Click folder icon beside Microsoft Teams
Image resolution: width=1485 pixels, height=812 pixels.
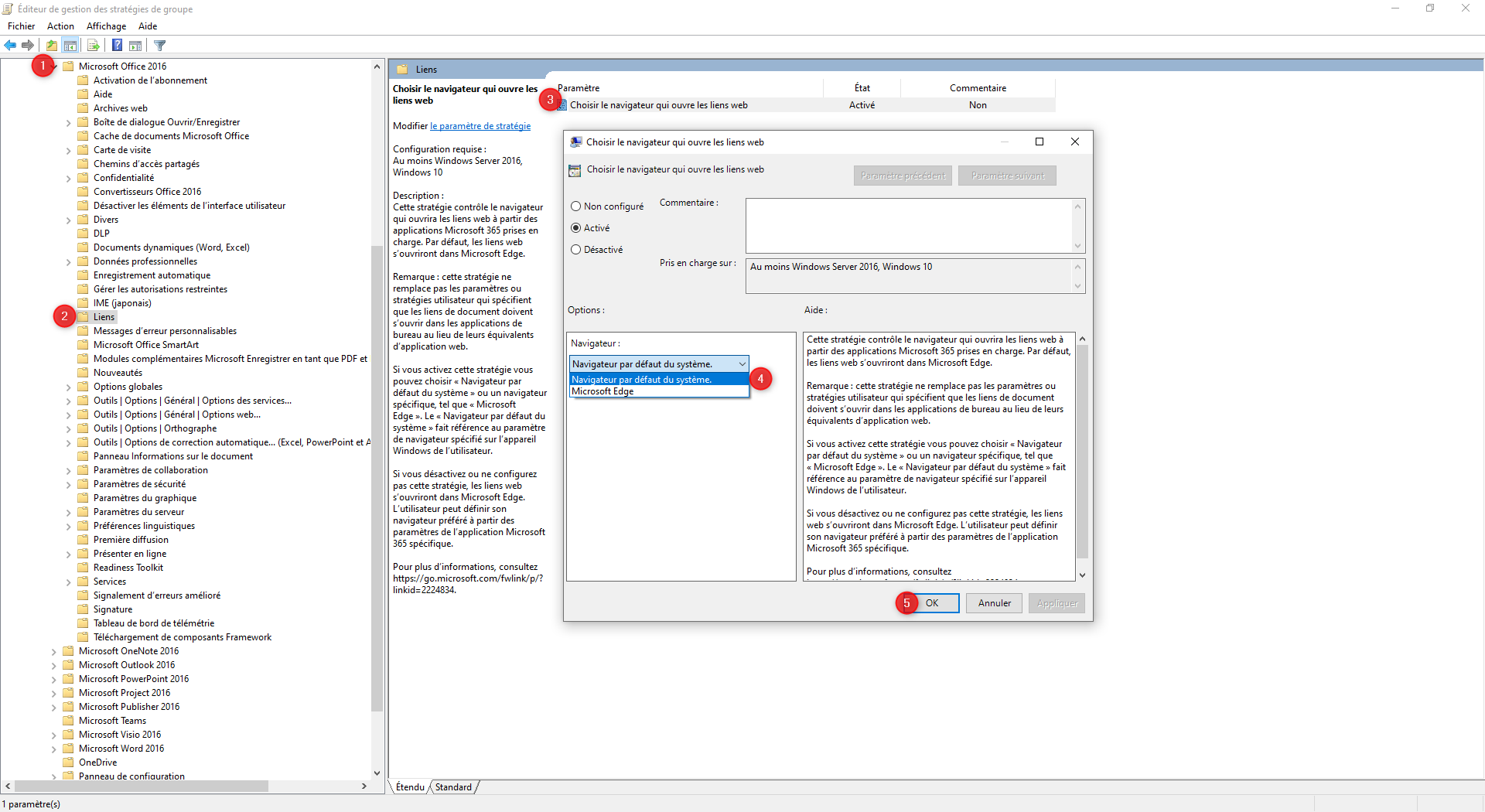pos(68,721)
